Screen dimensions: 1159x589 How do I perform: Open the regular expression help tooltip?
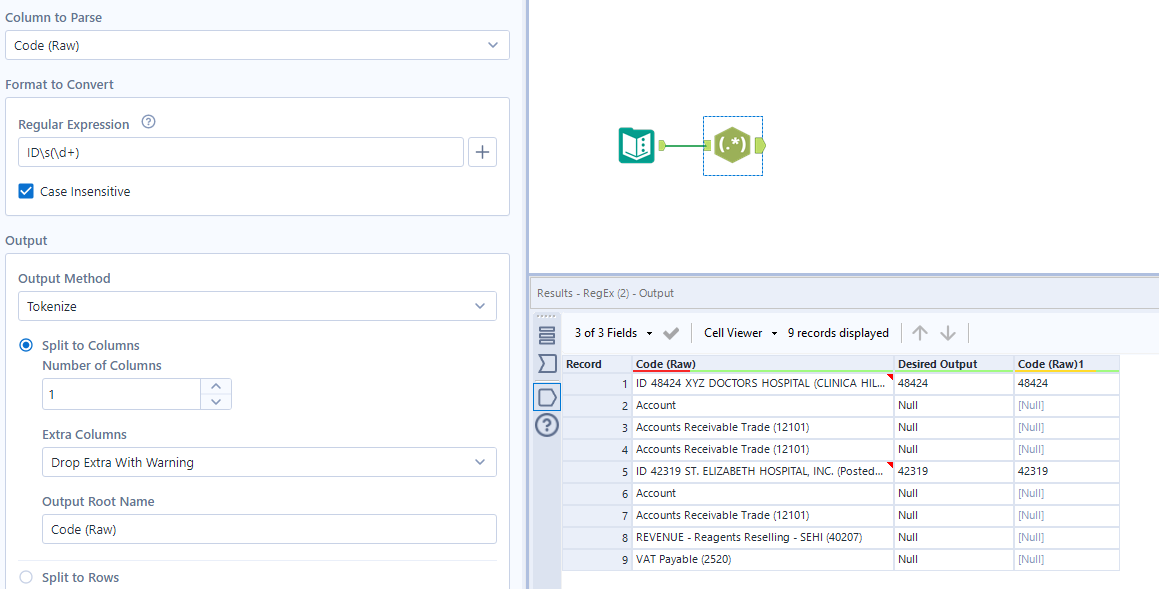[x=148, y=122]
